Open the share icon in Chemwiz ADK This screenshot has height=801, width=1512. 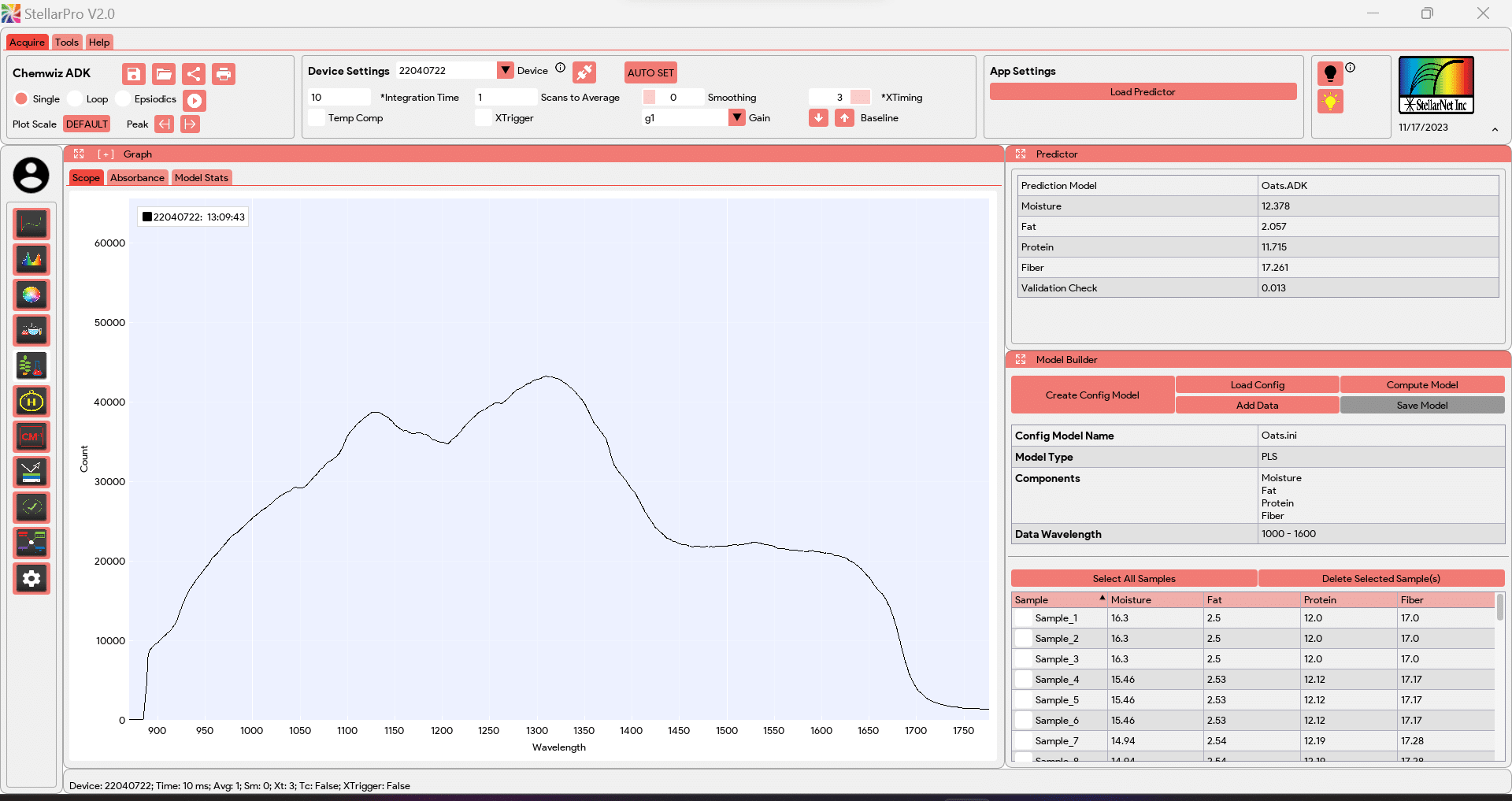point(194,74)
